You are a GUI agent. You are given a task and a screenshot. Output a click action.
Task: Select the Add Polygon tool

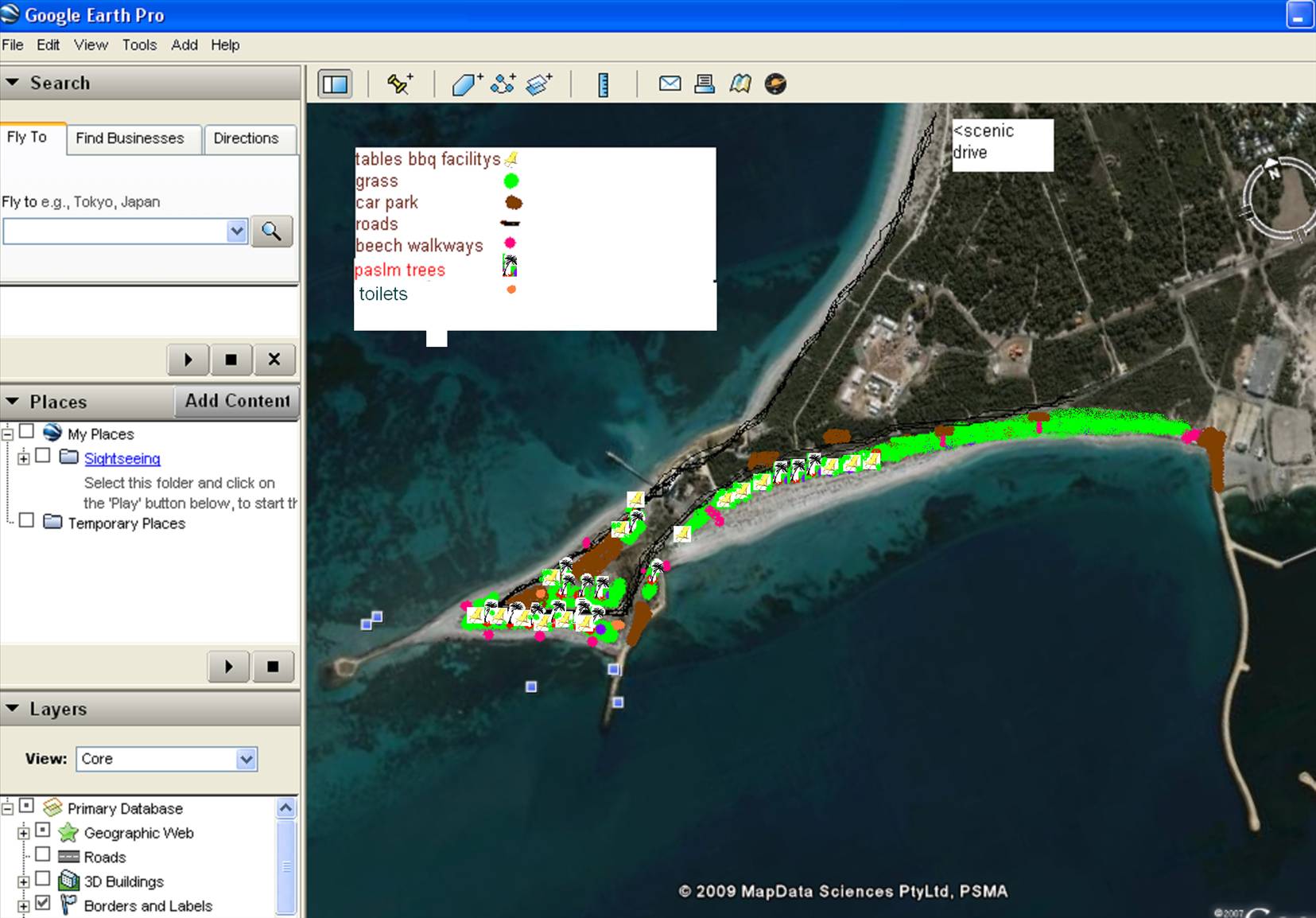click(467, 84)
